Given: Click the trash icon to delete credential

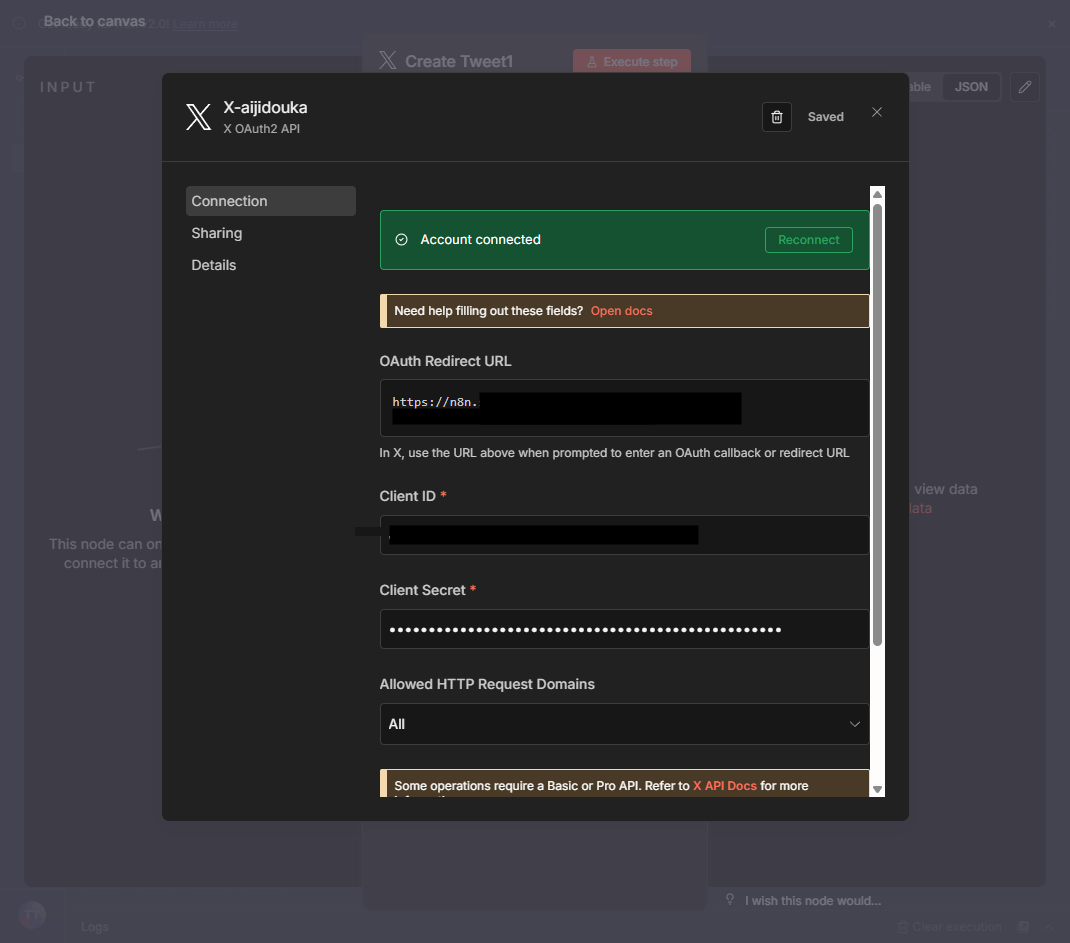Looking at the screenshot, I should pos(776,117).
